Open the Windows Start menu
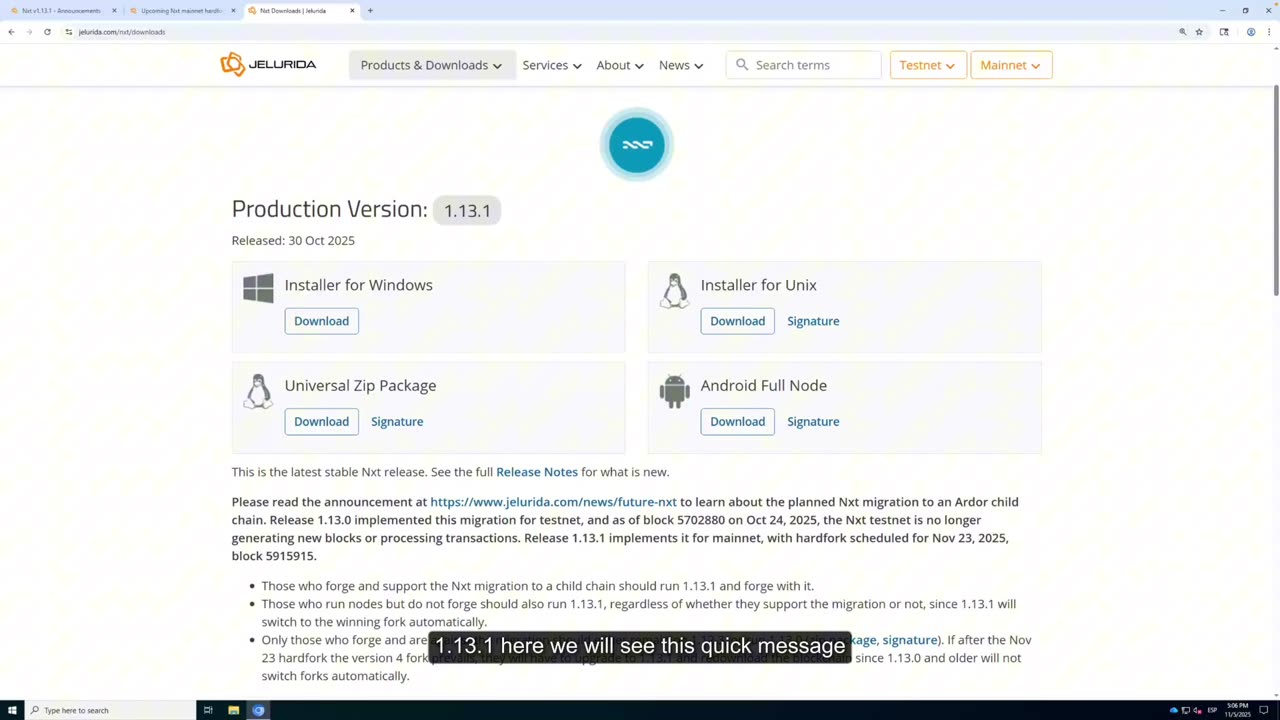Image resolution: width=1280 pixels, height=720 pixels. tap(12, 710)
